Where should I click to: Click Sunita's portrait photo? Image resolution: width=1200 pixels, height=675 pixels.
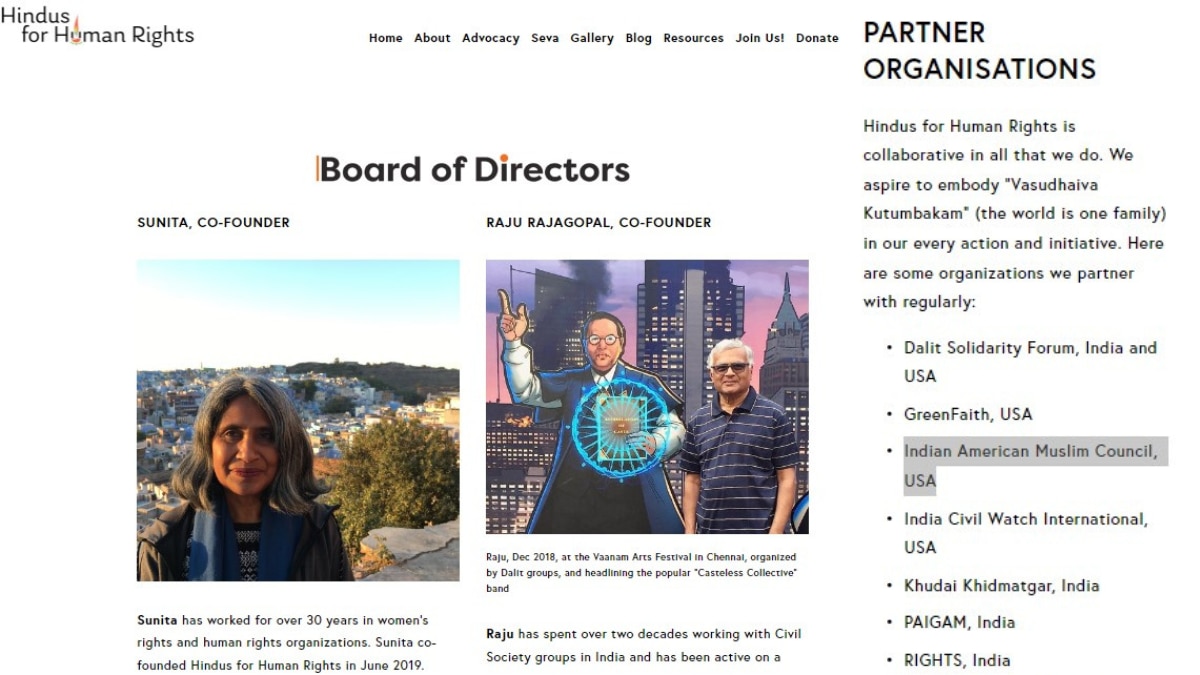pos(298,420)
